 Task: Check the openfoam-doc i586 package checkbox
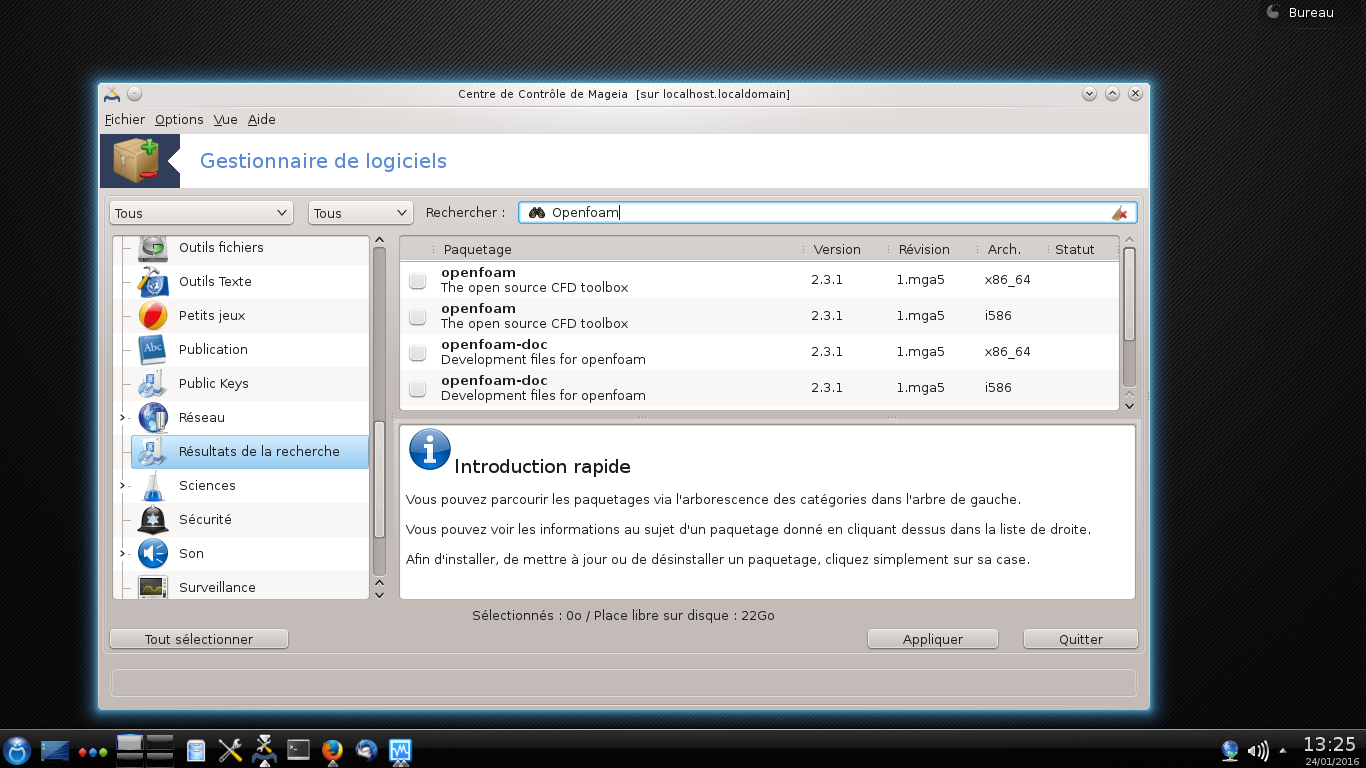coord(417,389)
